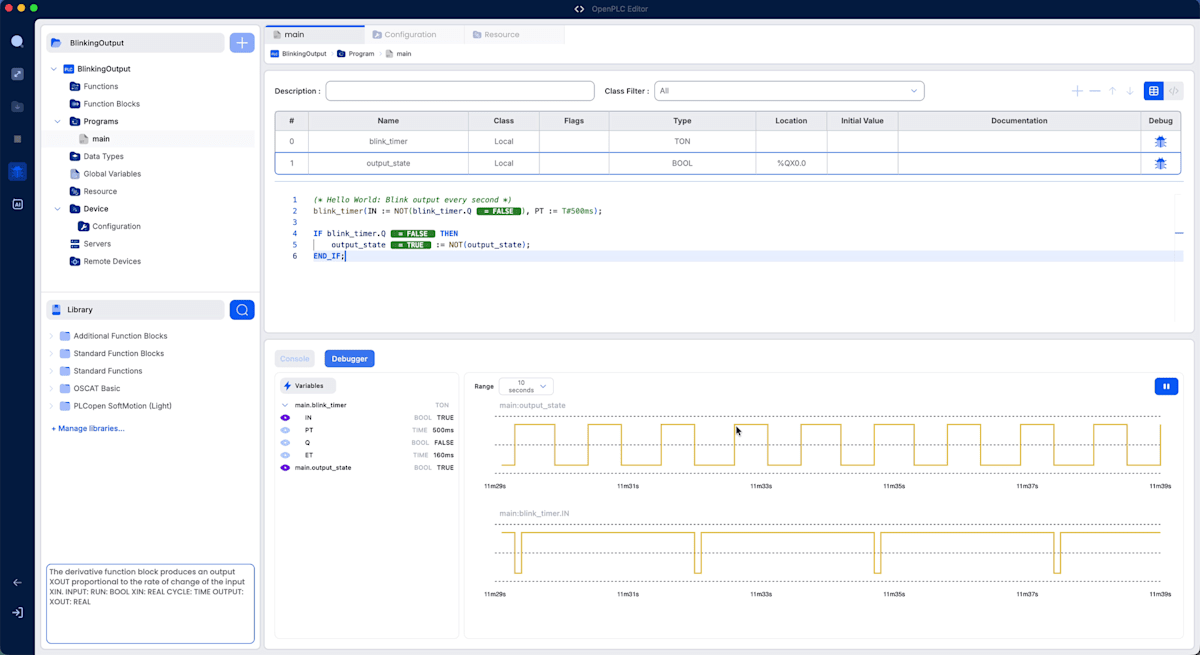The height and width of the screenshot is (655, 1200).
Task: Switch the variables view to table mode
Action: (x=1154, y=91)
